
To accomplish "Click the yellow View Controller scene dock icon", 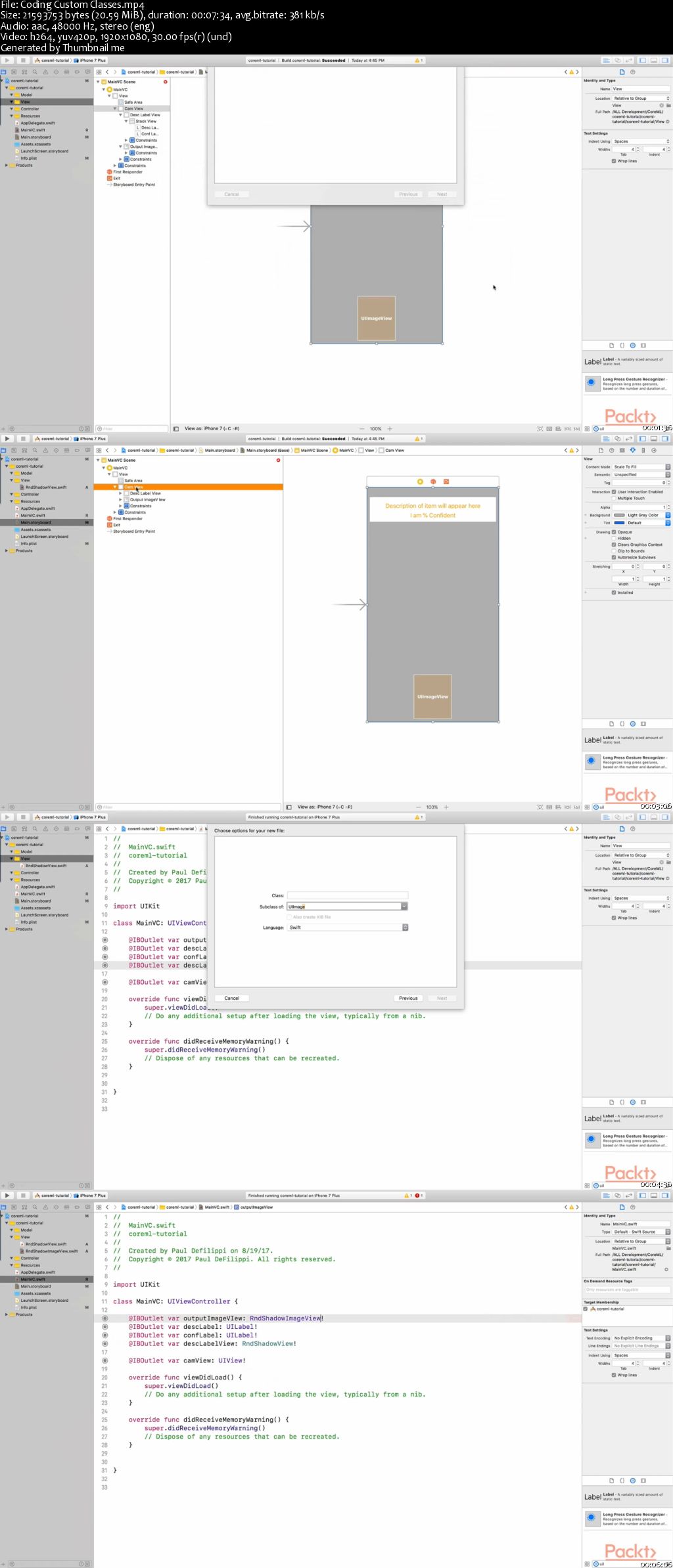I will tap(420, 482).
